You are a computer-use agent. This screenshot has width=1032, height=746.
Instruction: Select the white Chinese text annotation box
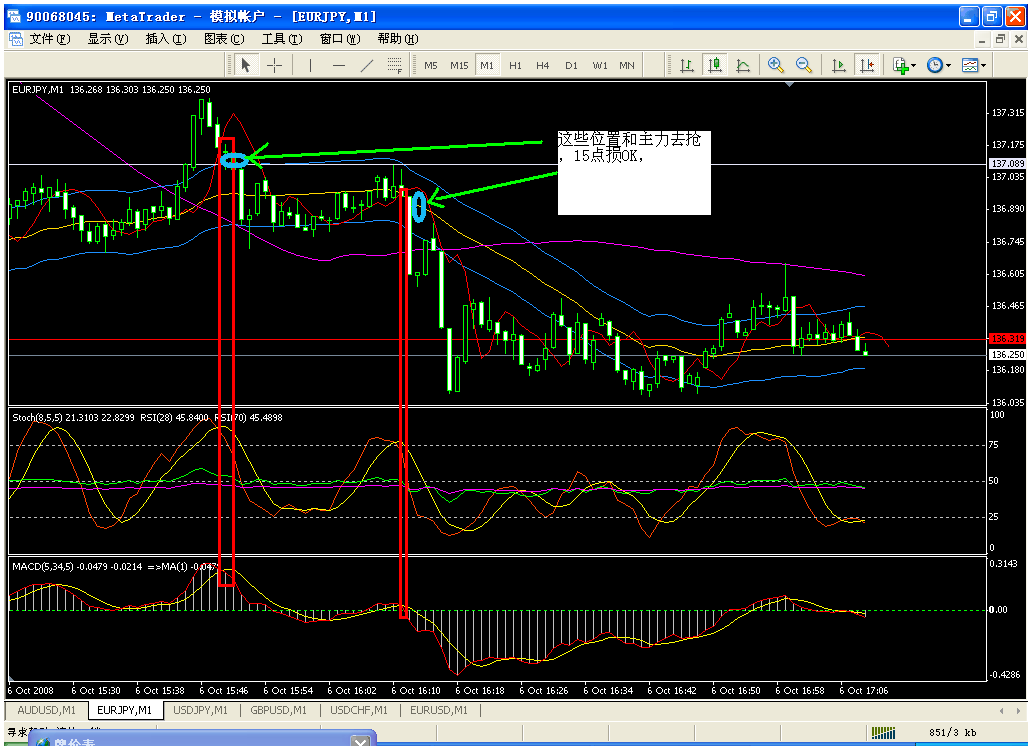click(634, 173)
